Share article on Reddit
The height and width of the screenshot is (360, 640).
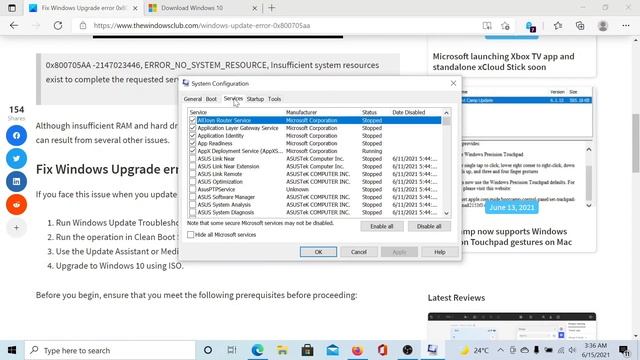coord(16,204)
